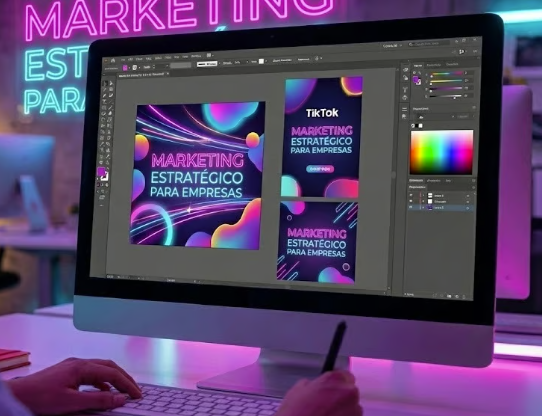The image size is (542, 416).
Task: Click the TikTok artboard's pink pill button
Action: 320,169
